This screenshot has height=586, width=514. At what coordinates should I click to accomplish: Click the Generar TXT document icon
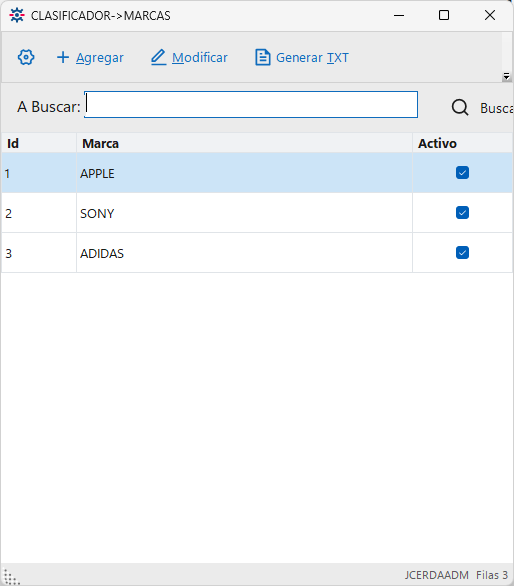click(x=262, y=57)
